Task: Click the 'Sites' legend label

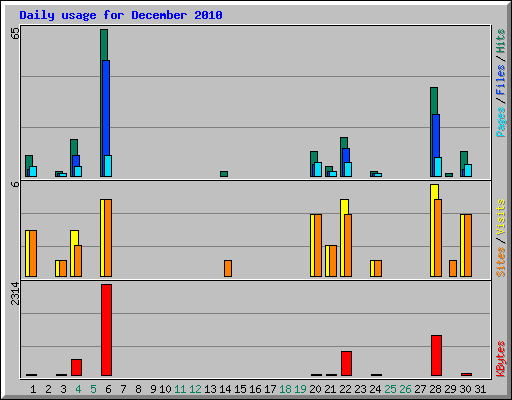Action: click(500, 262)
